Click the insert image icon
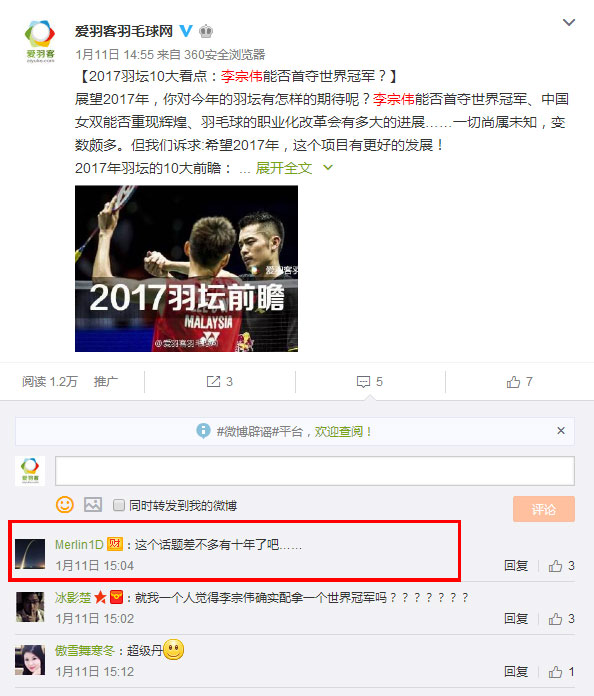594x696 pixels. coord(93,505)
